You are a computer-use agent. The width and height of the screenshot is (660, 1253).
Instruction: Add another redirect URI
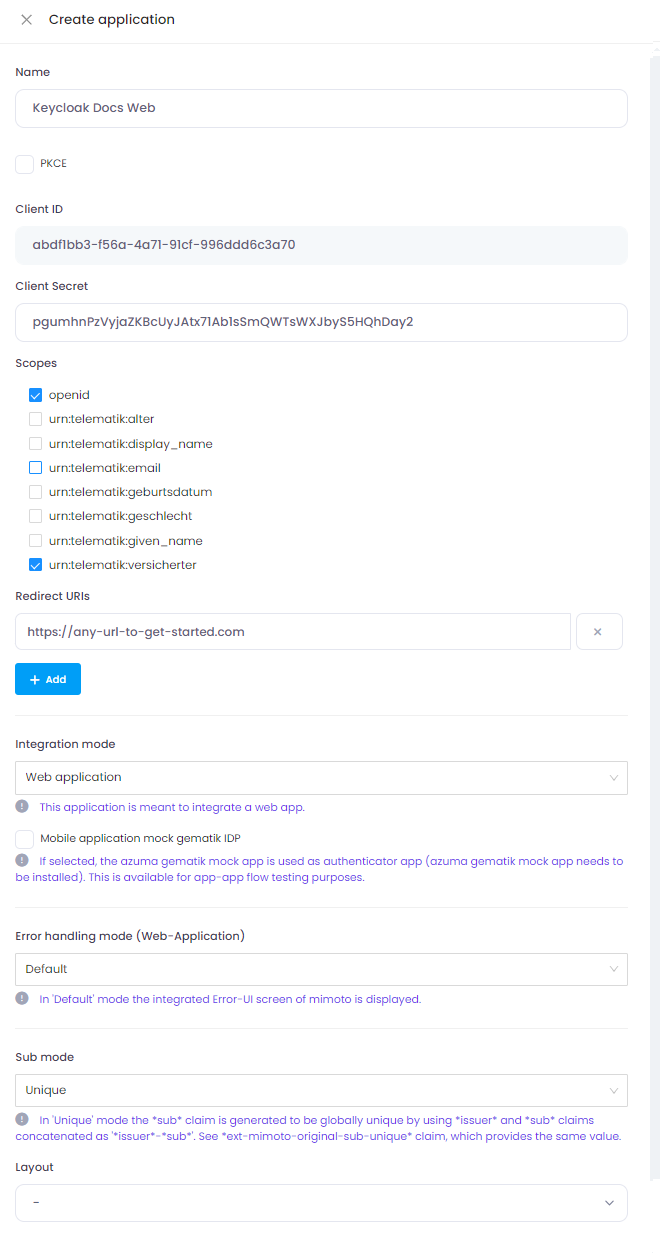(48, 679)
